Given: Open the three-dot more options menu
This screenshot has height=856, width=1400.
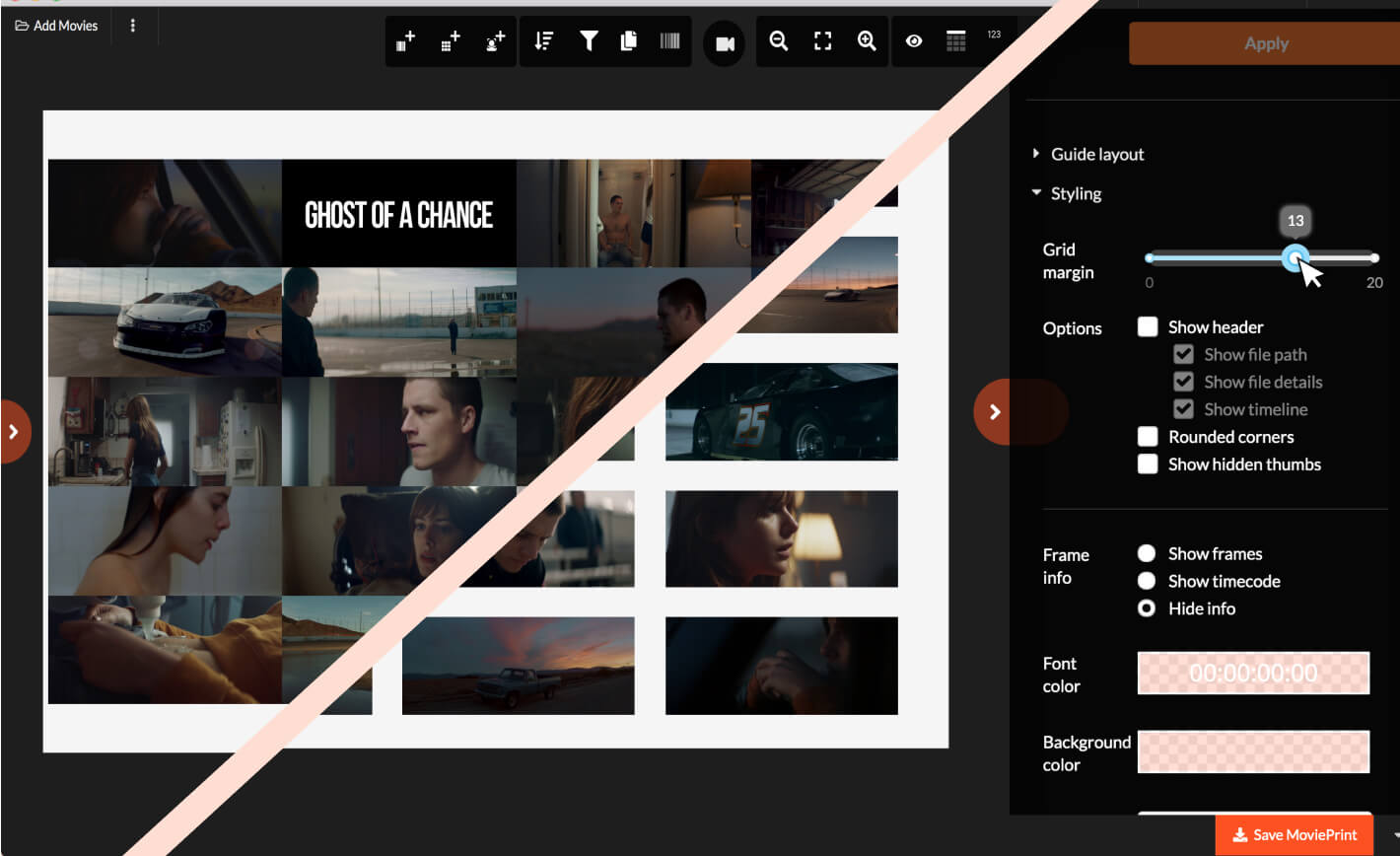Looking at the screenshot, I should coord(133,26).
